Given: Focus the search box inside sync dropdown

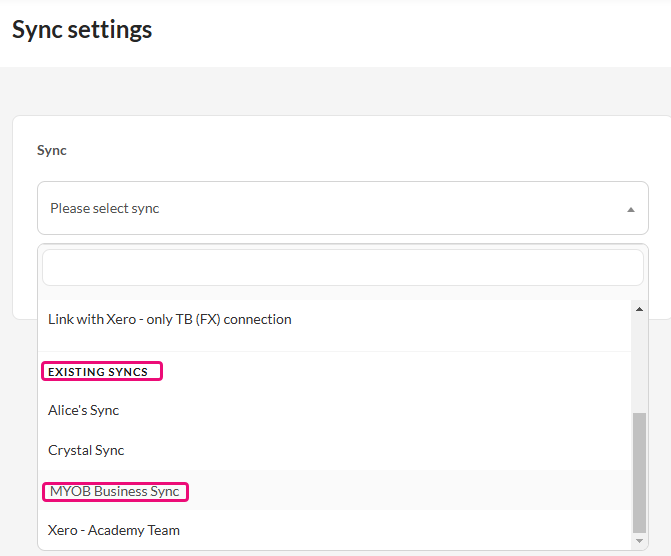Looking at the screenshot, I should pyautogui.click(x=342, y=268).
